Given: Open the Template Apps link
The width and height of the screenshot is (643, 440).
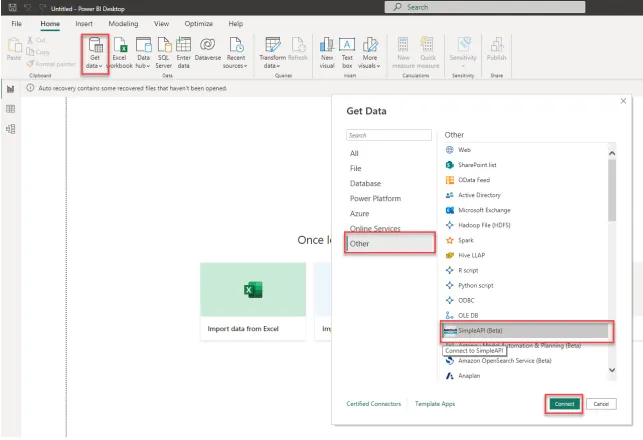Looking at the screenshot, I should click(x=435, y=404).
